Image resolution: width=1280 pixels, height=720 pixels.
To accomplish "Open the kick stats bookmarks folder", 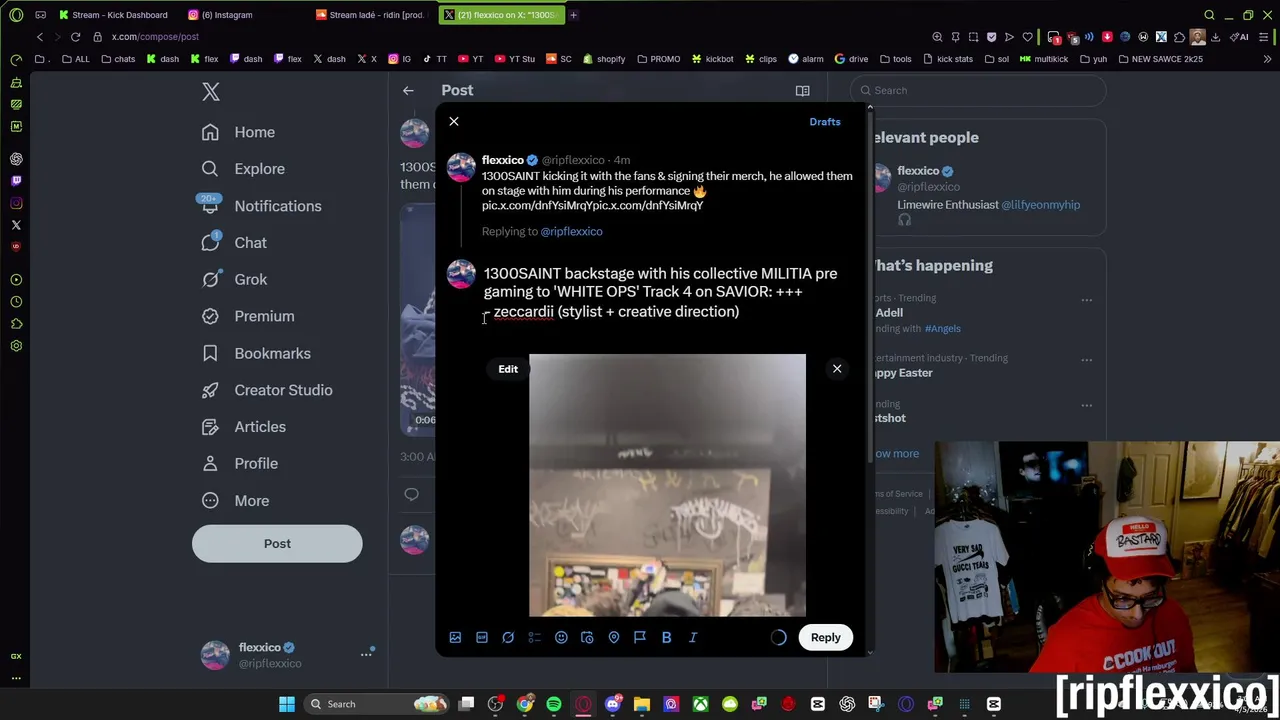I will pyautogui.click(x=947, y=59).
